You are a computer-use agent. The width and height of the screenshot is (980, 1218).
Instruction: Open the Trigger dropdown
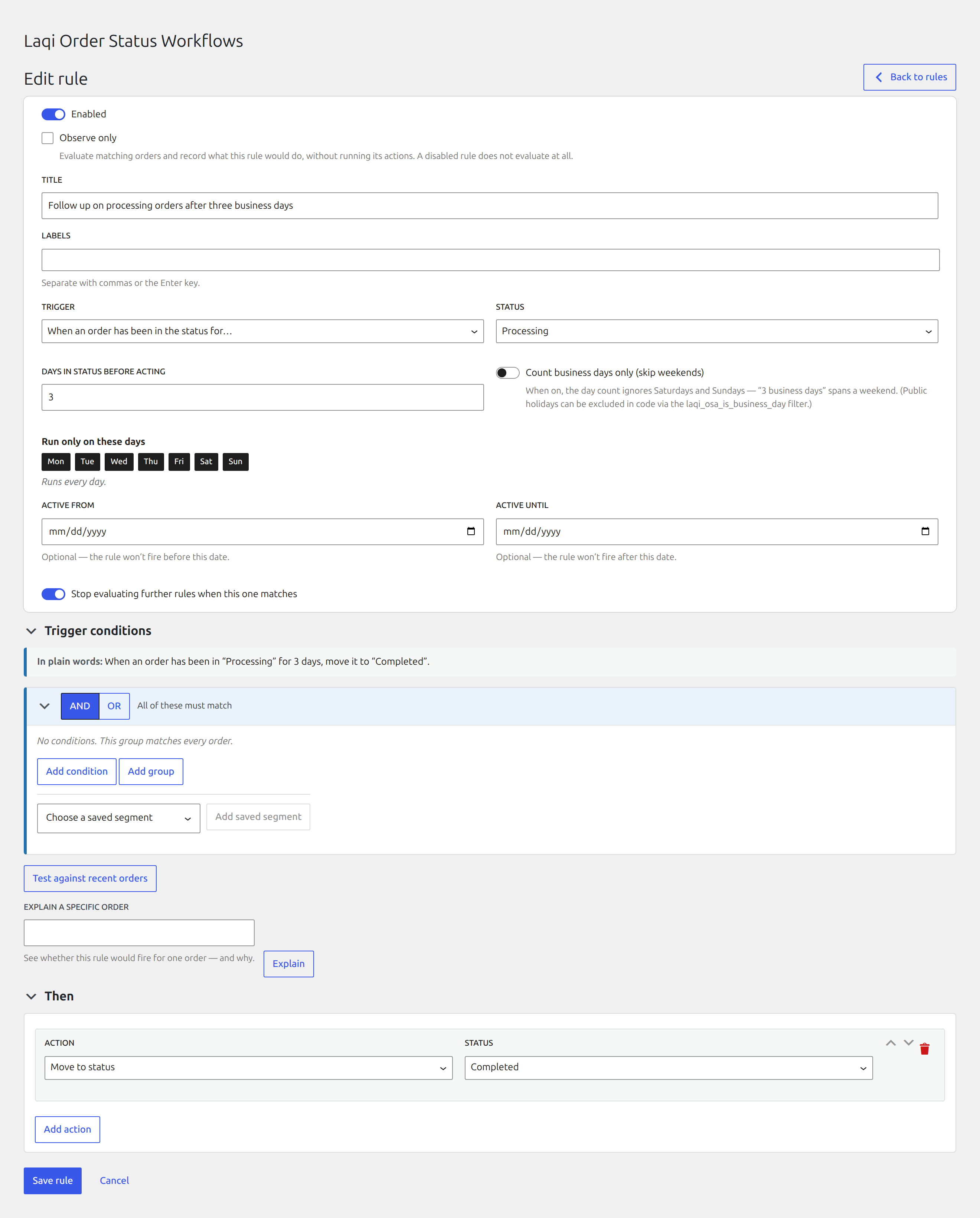[x=263, y=332]
